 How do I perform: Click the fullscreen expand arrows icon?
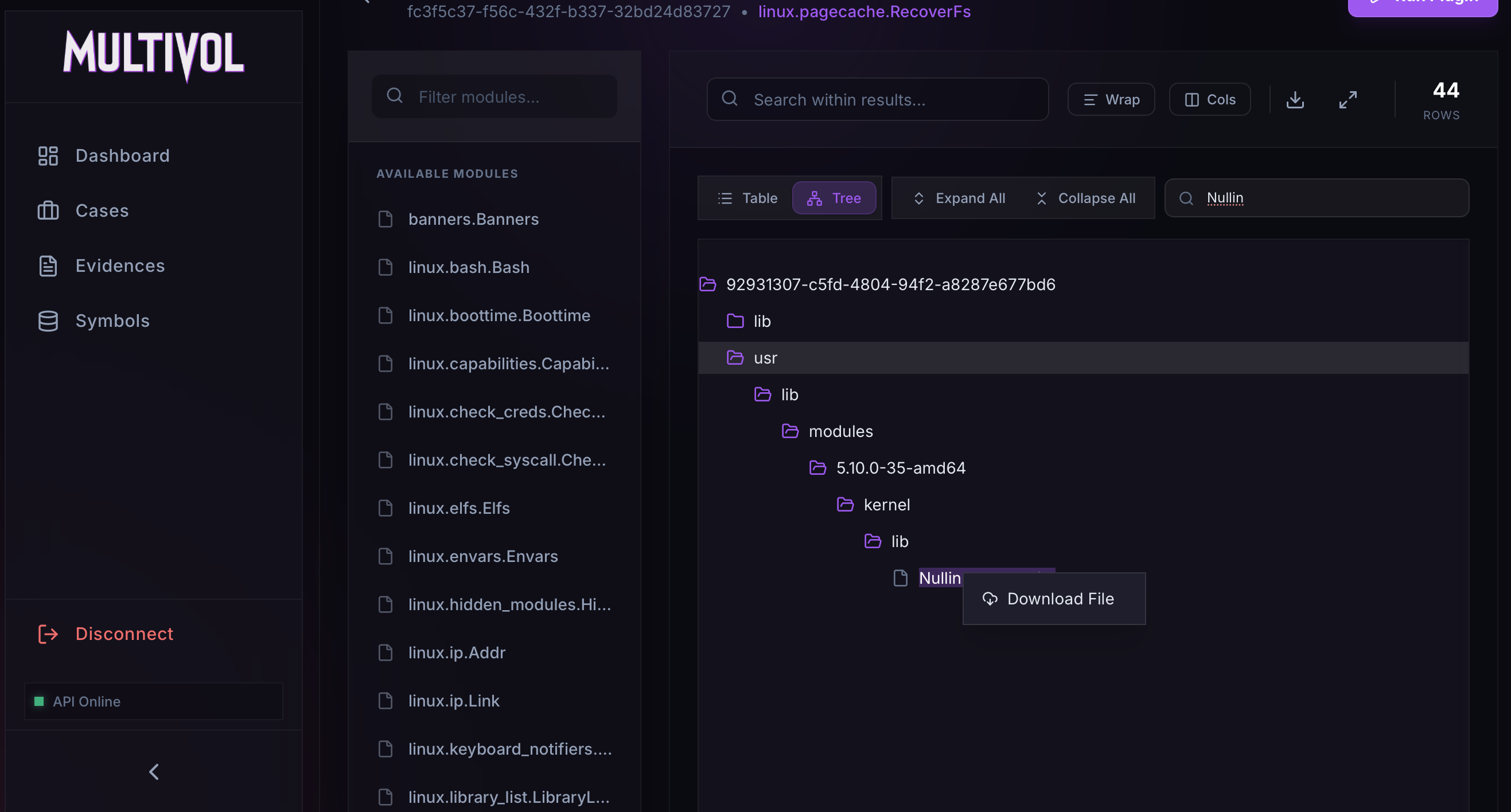(x=1348, y=100)
